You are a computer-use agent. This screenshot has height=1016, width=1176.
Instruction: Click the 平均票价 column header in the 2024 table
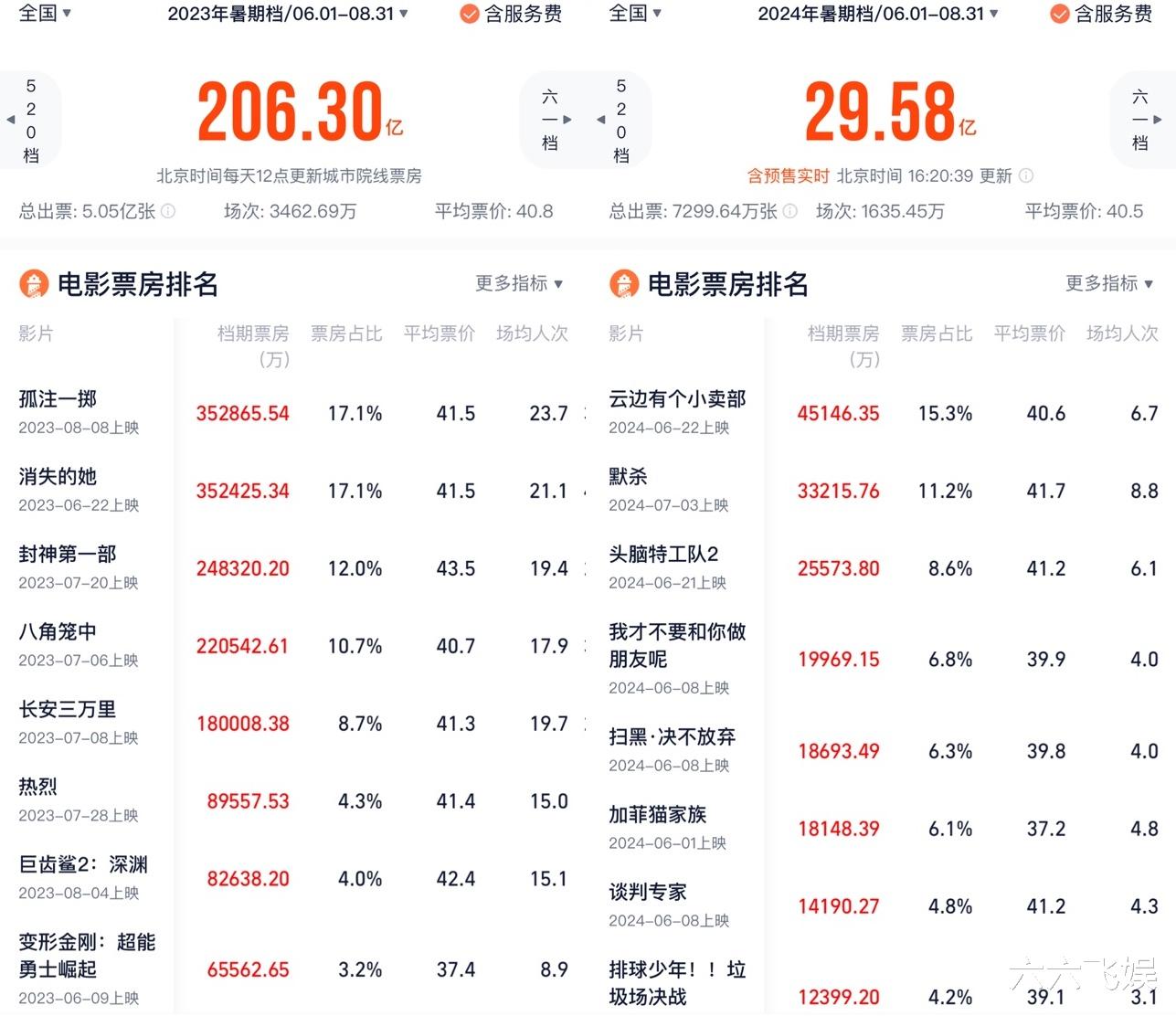1030,333
